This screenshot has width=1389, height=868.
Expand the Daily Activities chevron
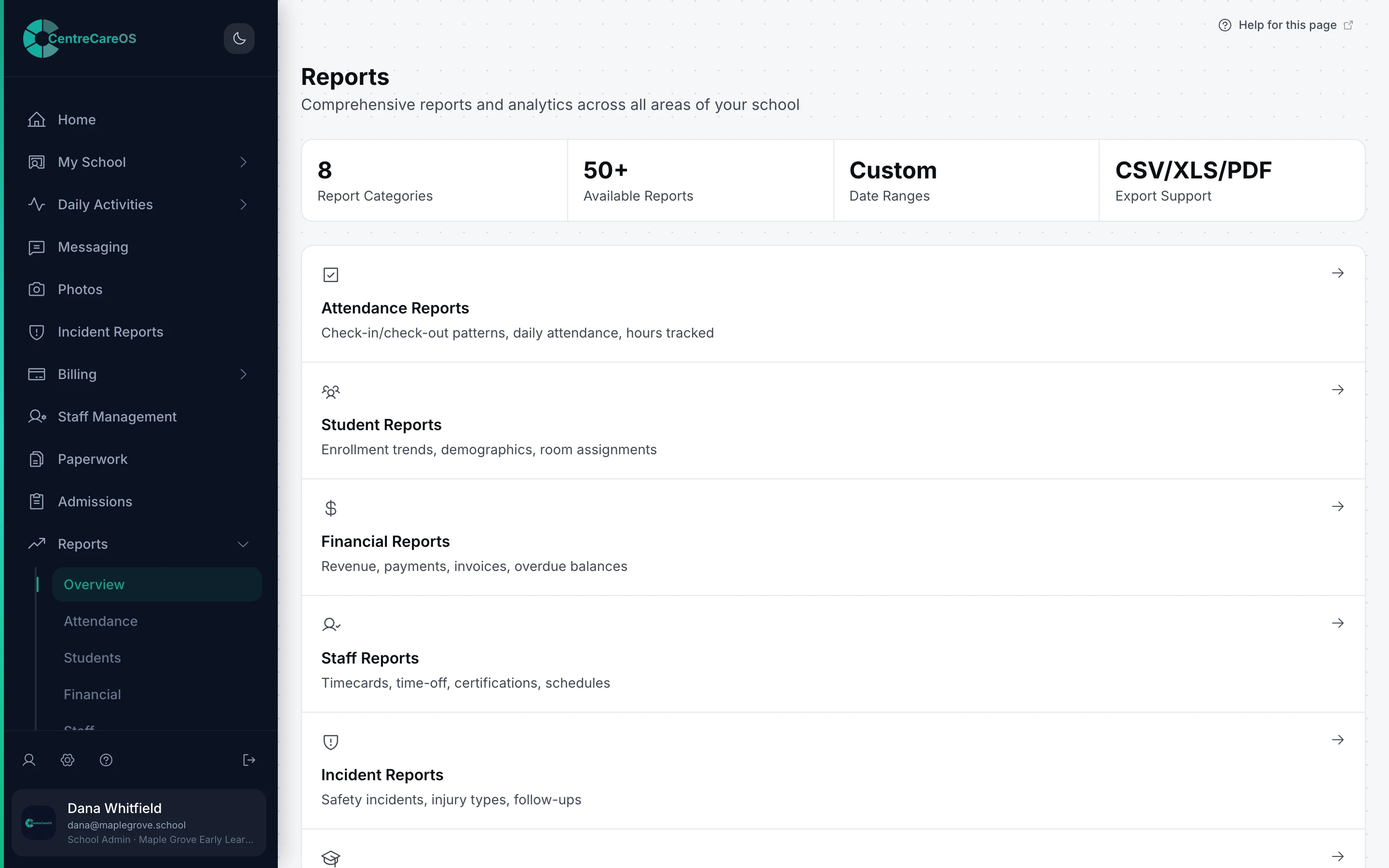click(244, 204)
